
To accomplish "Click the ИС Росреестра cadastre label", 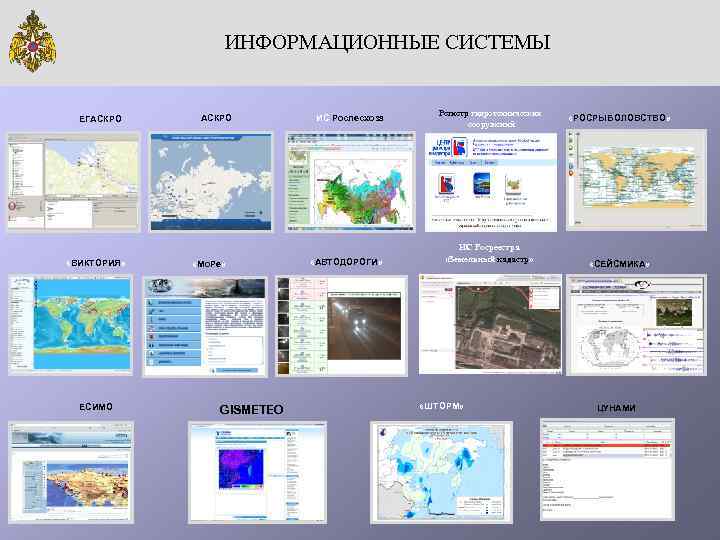I will click(x=489, y=253).
